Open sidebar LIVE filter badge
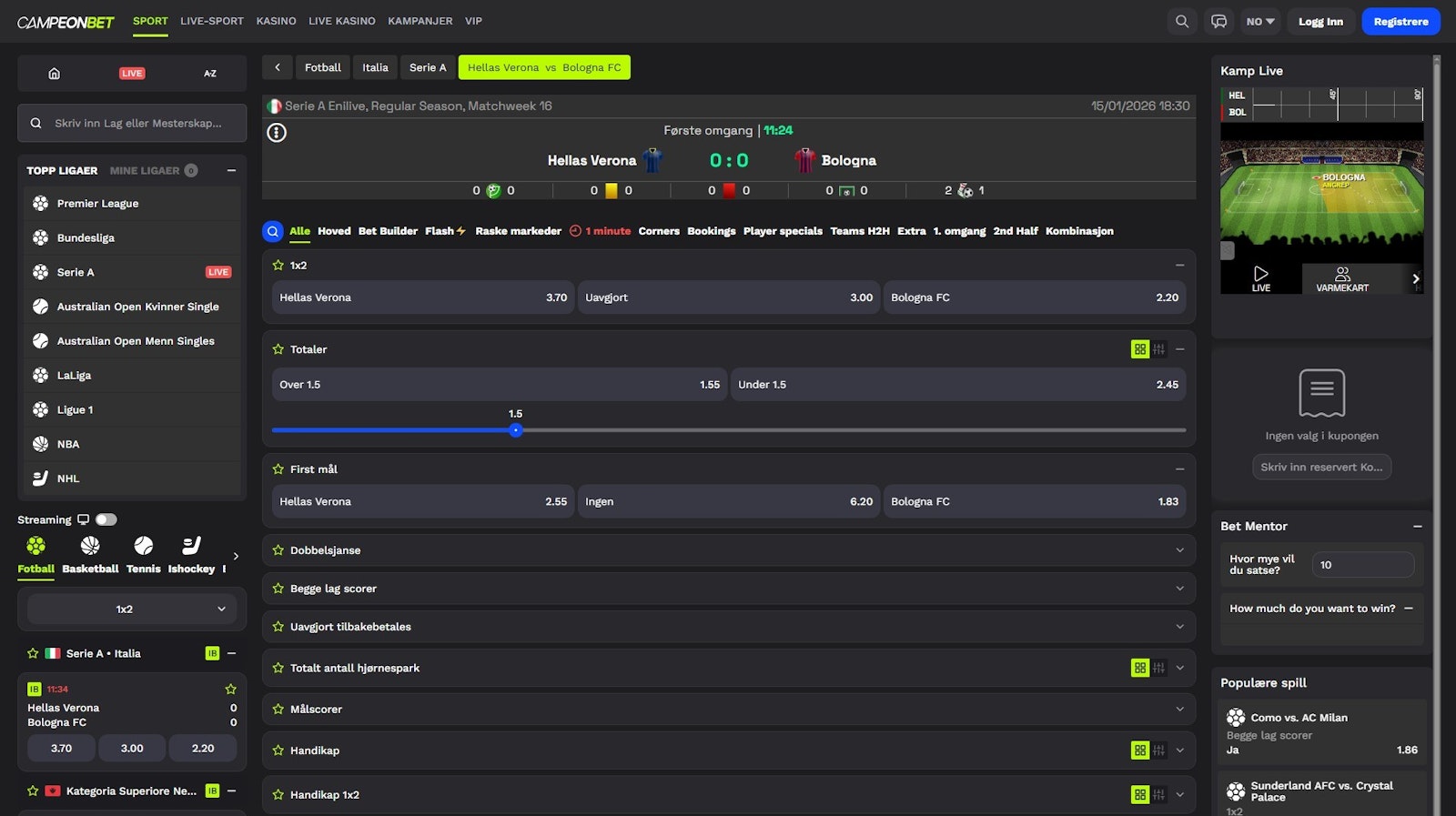The height and width of the screenshot is (816, 1456). click(x=132, y=74)
